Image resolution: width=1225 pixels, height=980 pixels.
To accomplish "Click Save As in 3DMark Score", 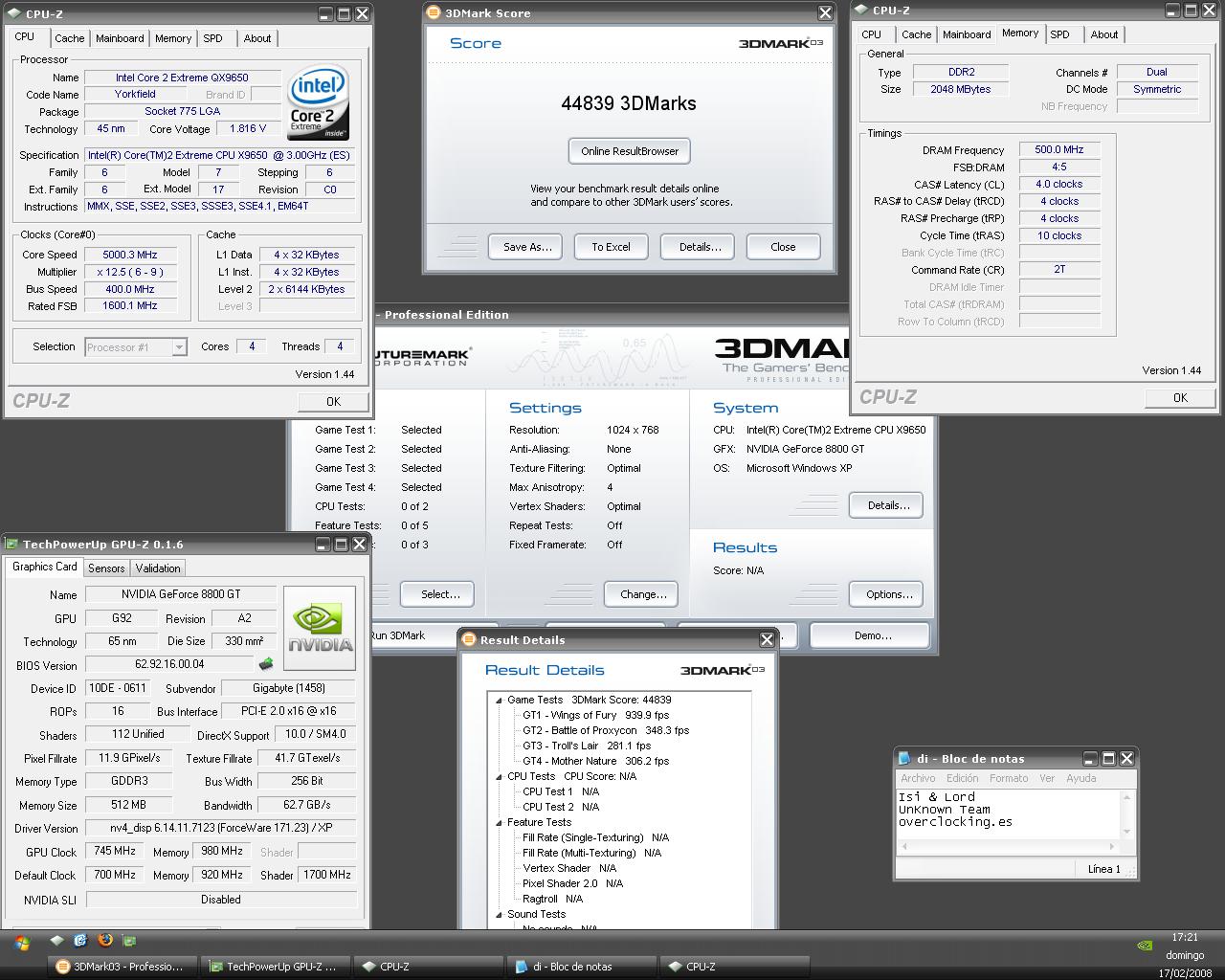I will point(527,247).
